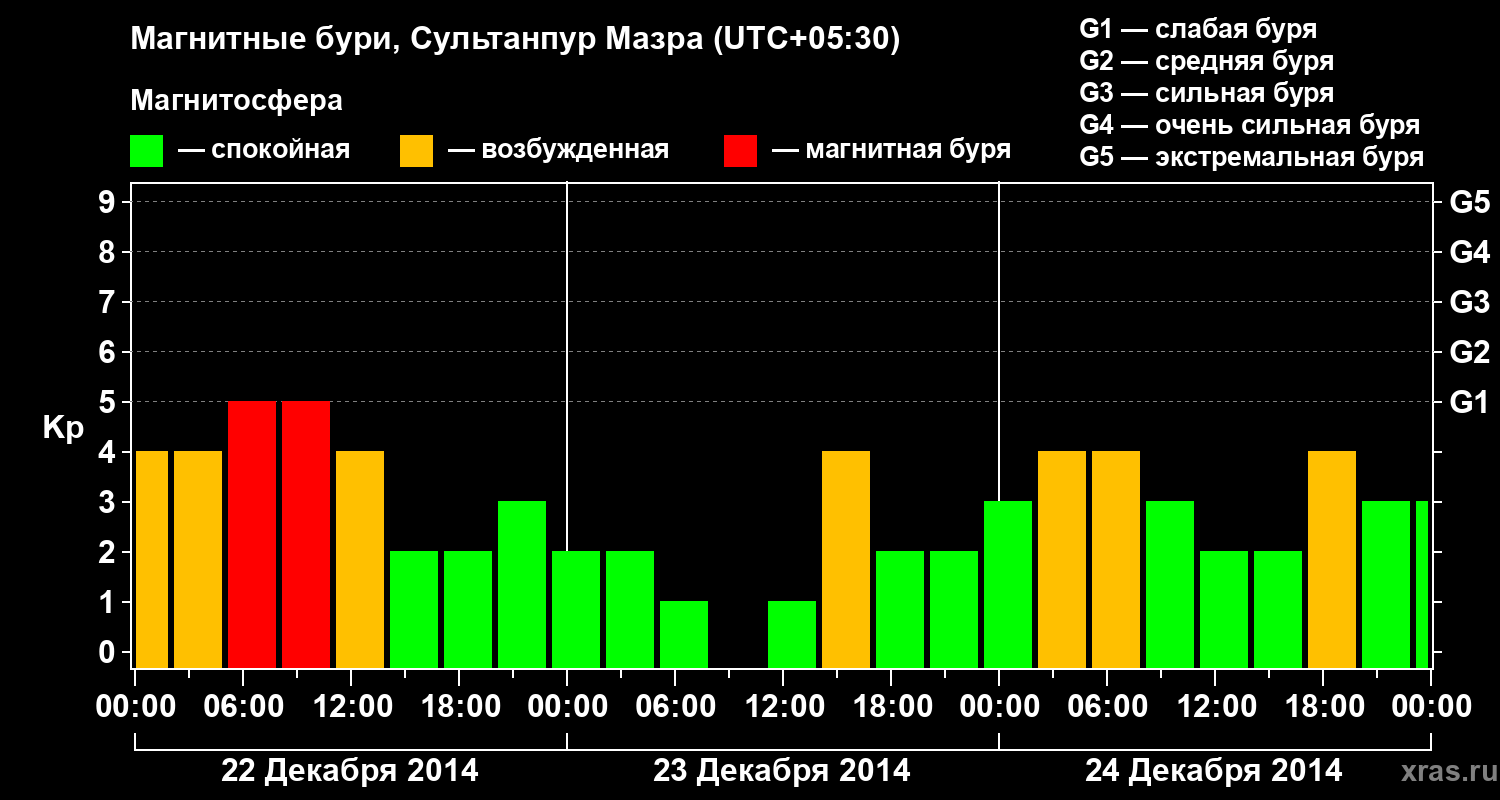Click the '18:00' time label under 24 December
Image resolution: width=1500 pixels, height=800 pixels.
pos(1323,707)
